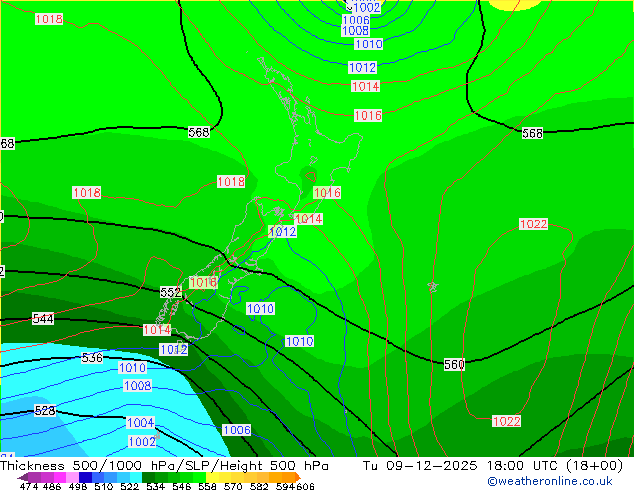This screenshot has width=634, height=490.
Task: Select the 'Tu 09-12-2025 18:00 UTC (18+00)' timestamp
Action: tap(492, 466)
